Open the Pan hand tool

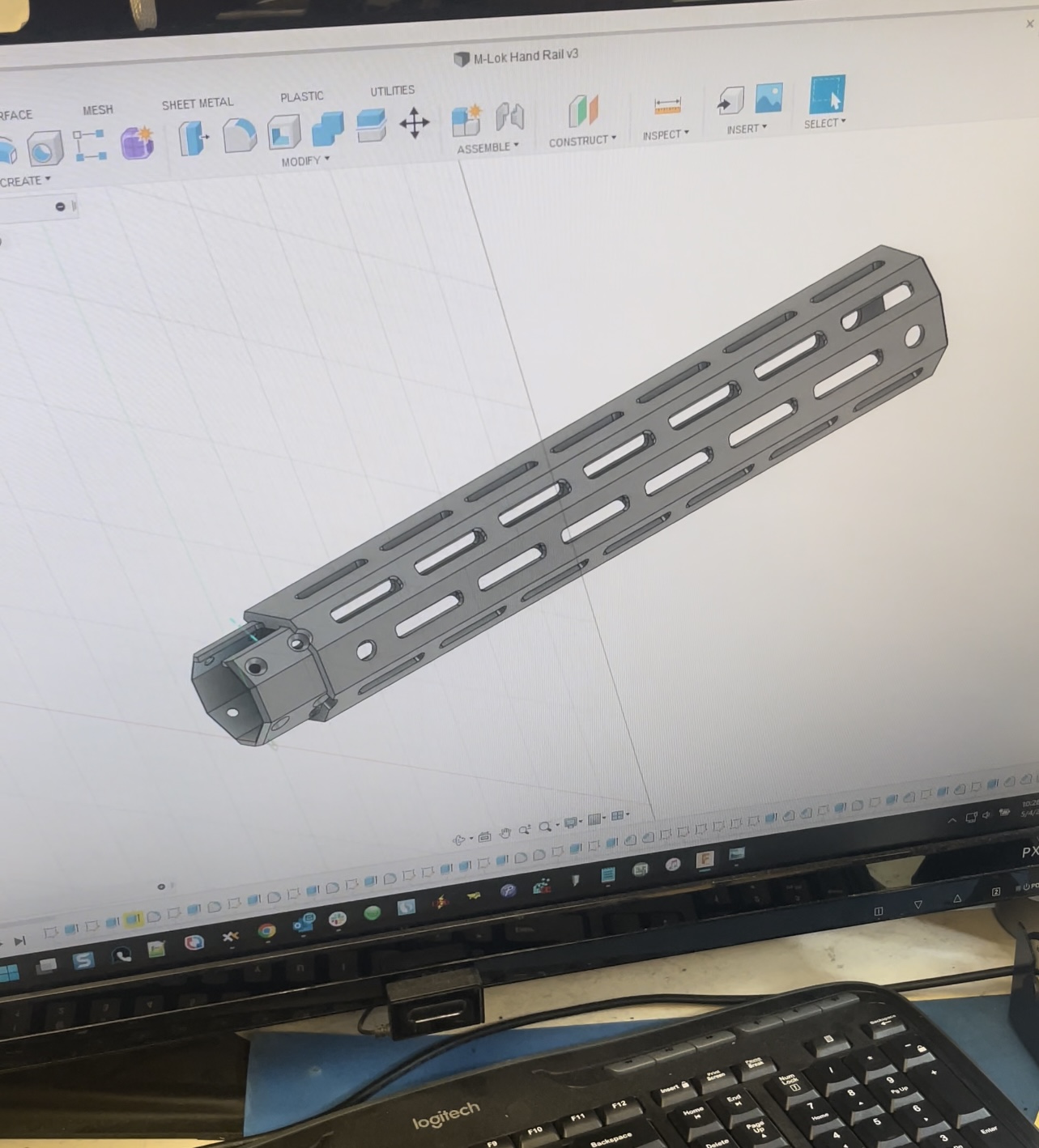coord(505,832)
